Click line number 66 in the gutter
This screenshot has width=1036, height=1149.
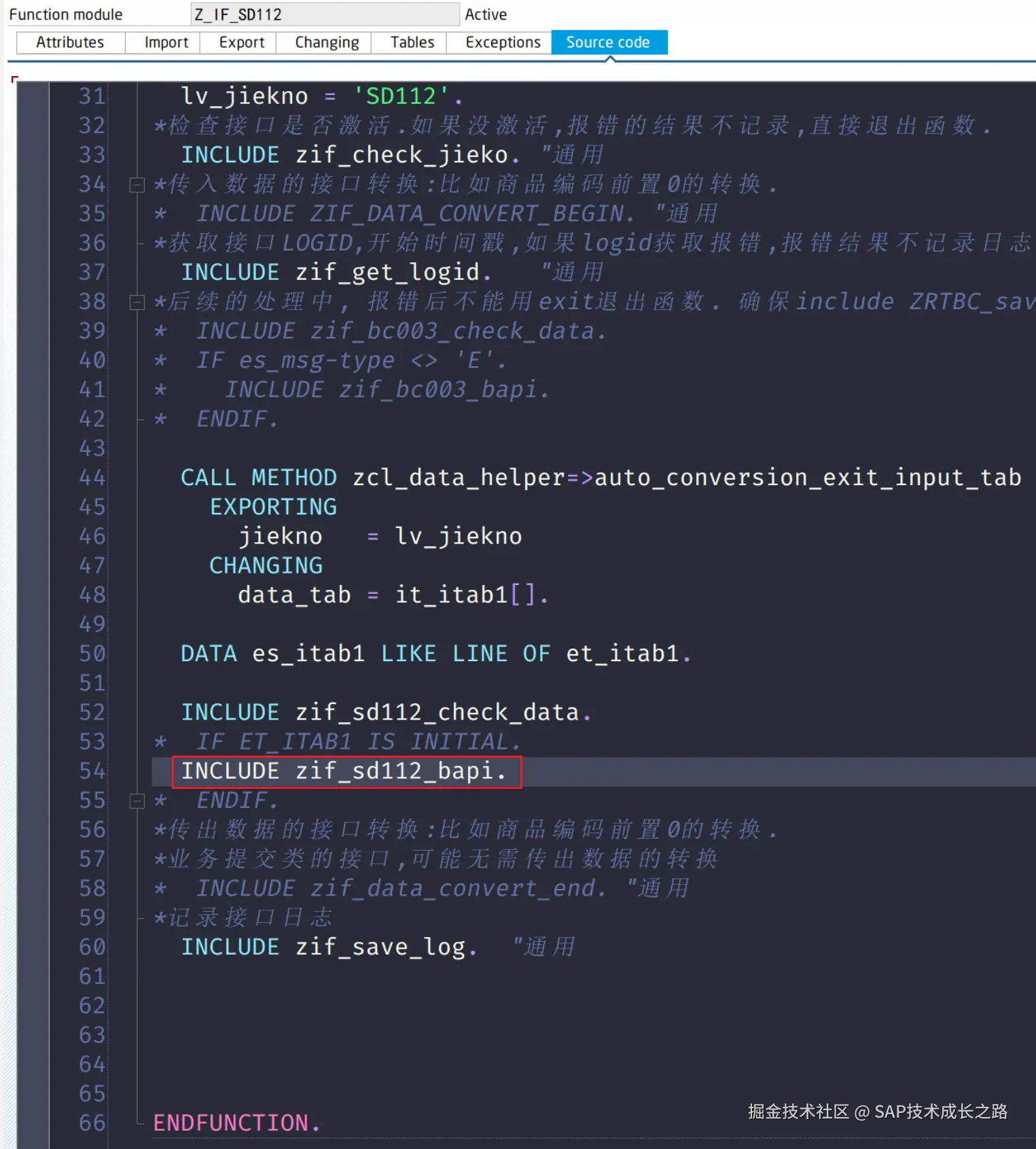pos(92,1123)
